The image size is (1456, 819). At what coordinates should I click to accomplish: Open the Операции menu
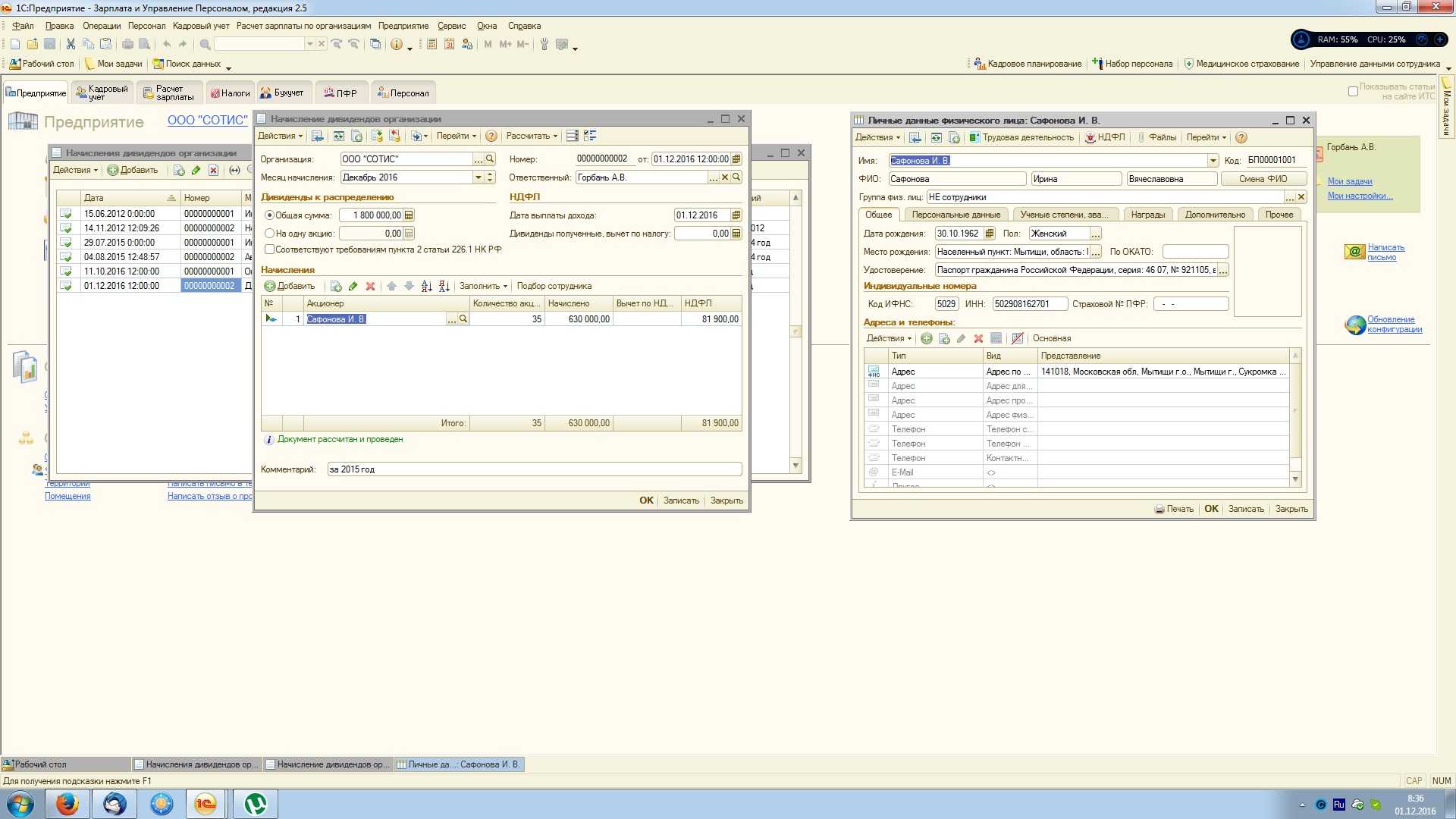tap(102, 26)
